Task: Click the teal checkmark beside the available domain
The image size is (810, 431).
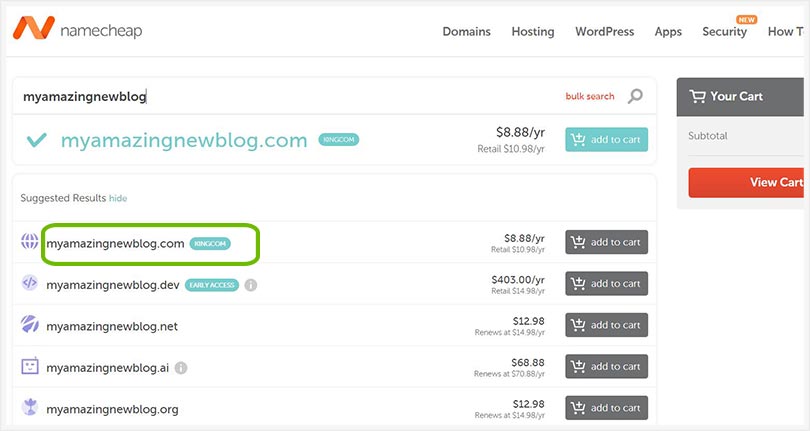Action: pos(37,140)
